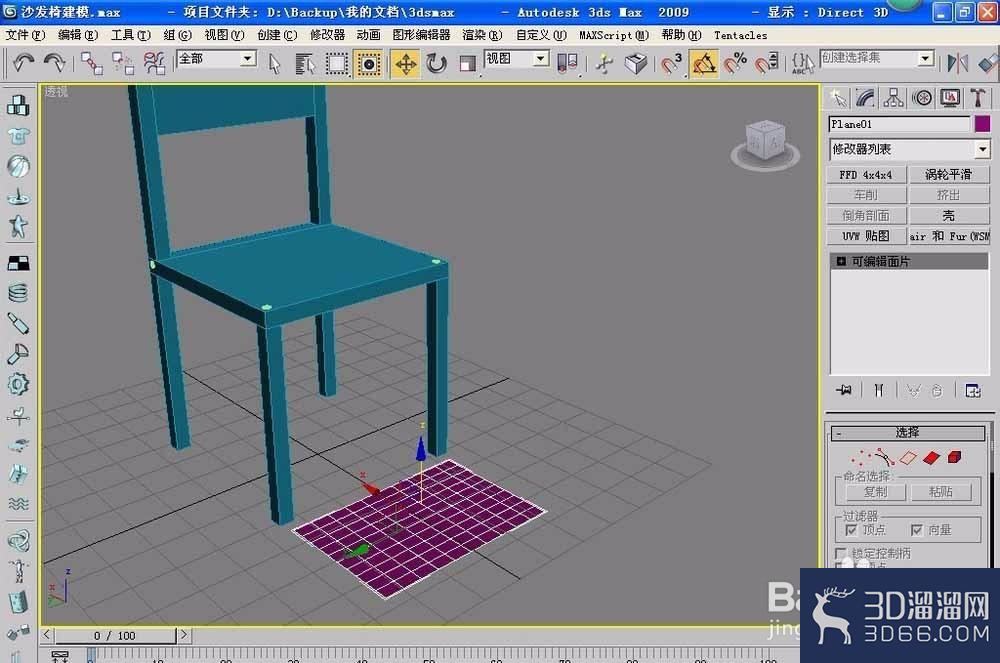Open the 编辑(E) menu

[78, 35]
